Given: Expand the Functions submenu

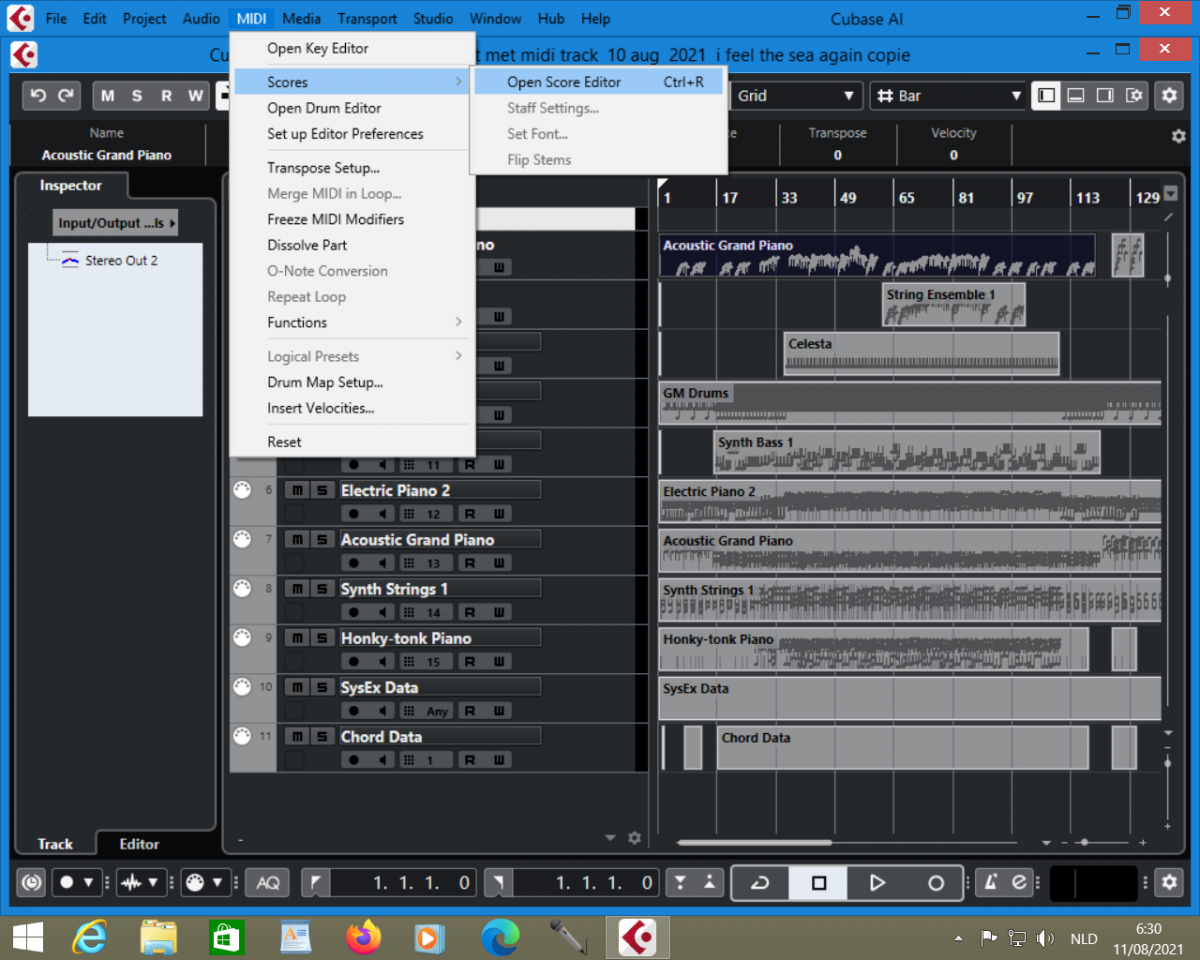Looking at the screenshot, I should pos(352,322).
